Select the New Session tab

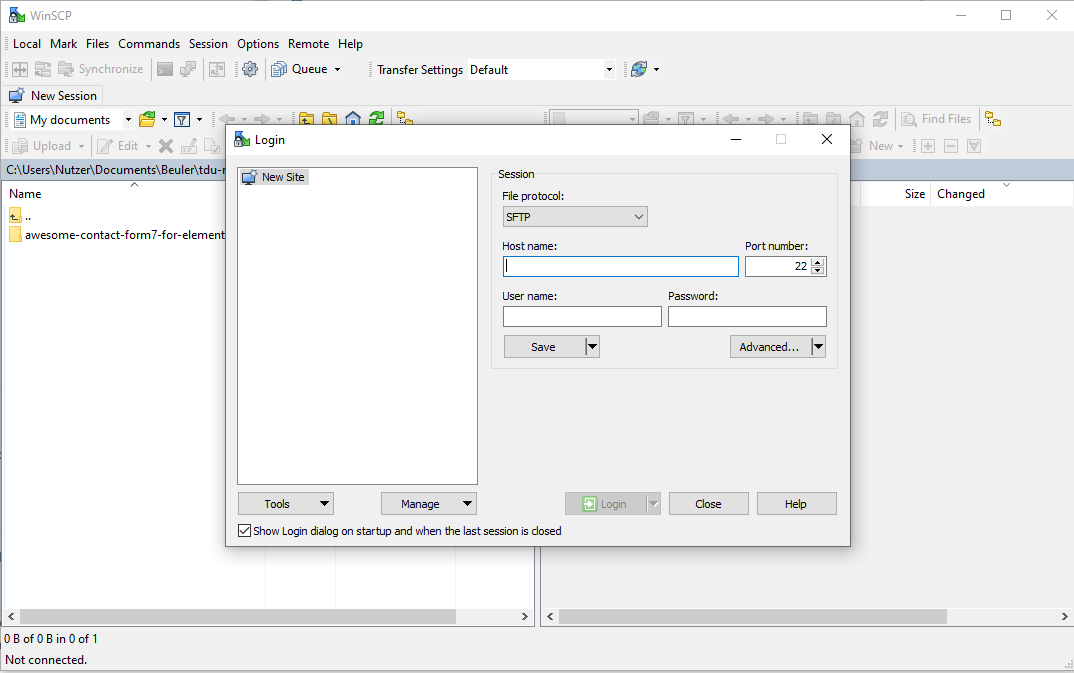[x=53, y=96]
